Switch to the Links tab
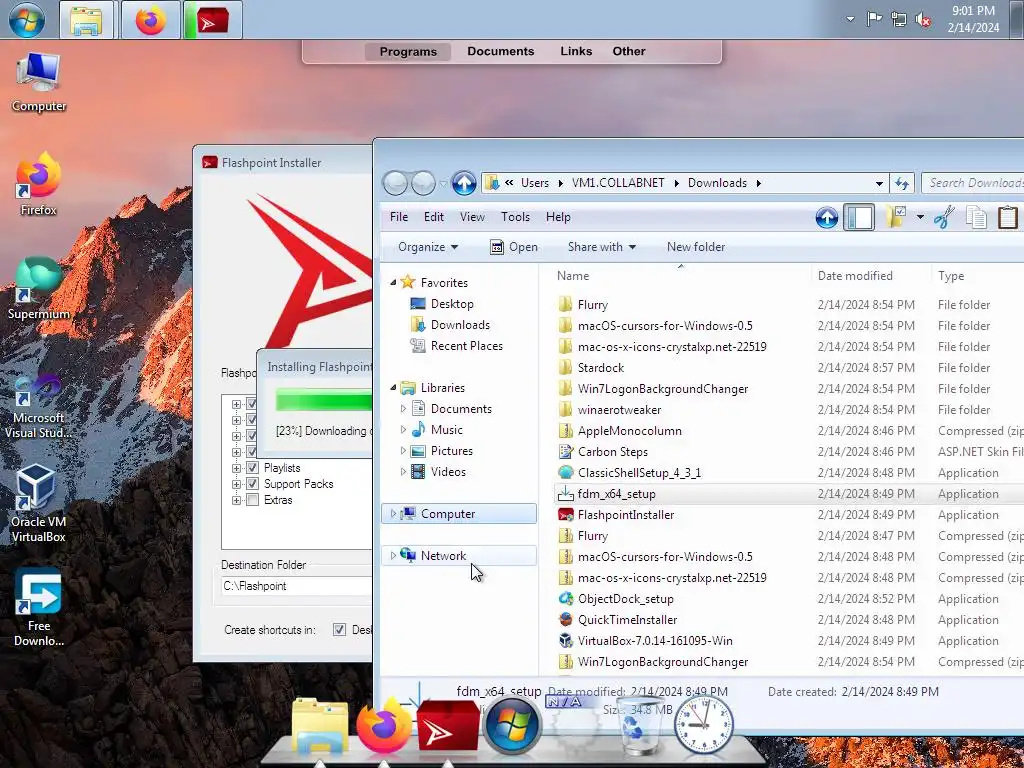Screen dimensions: 1024x768 (x=576, y=52)
